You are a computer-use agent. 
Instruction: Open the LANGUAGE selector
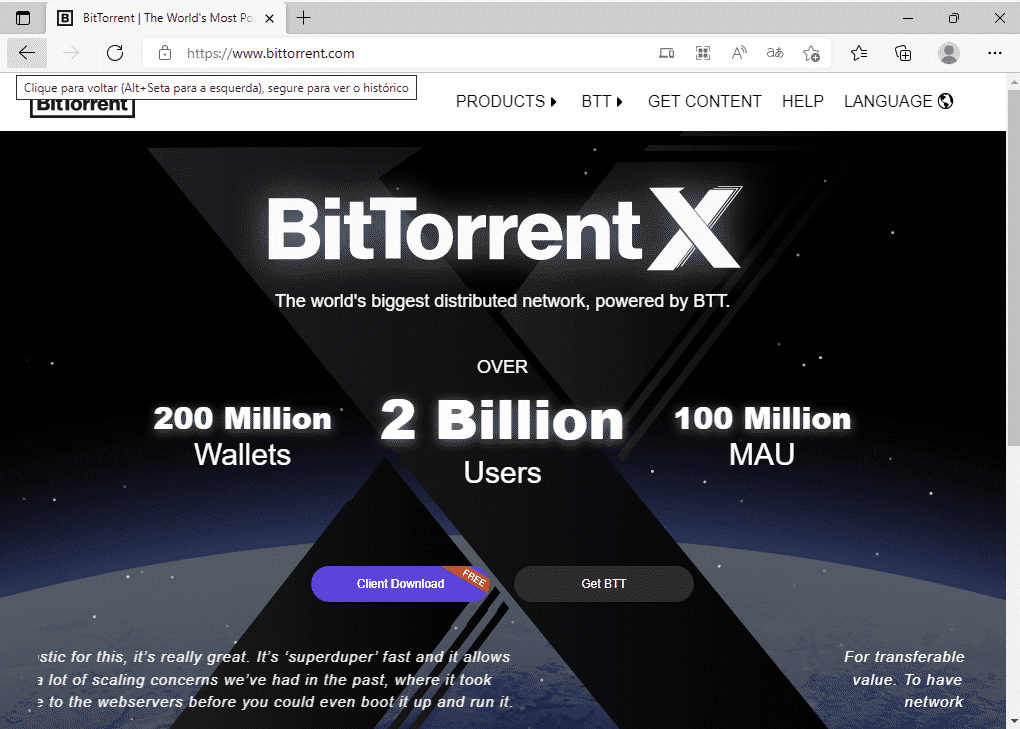[x=898, y=101]
